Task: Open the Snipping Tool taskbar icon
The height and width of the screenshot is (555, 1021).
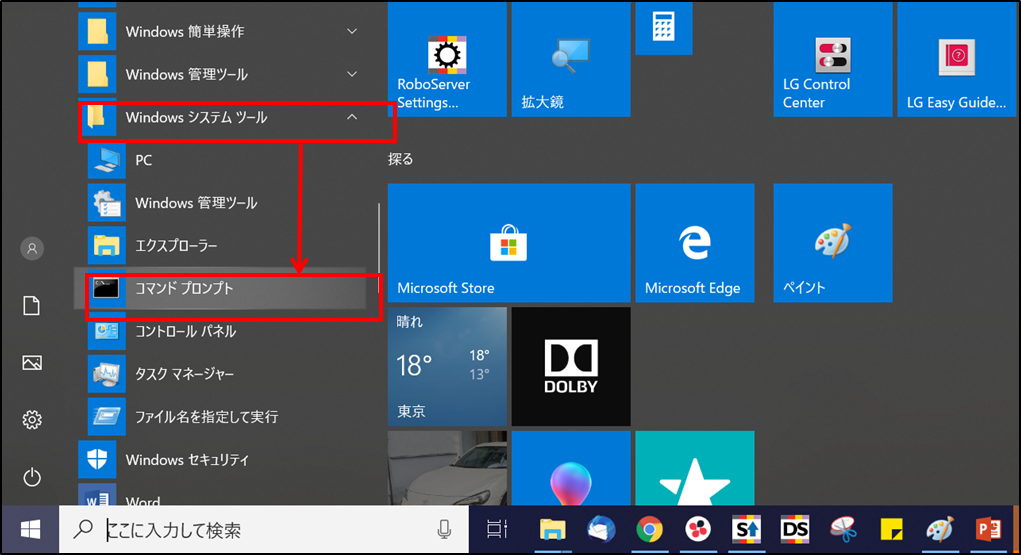Action: (x=843, y=530)
